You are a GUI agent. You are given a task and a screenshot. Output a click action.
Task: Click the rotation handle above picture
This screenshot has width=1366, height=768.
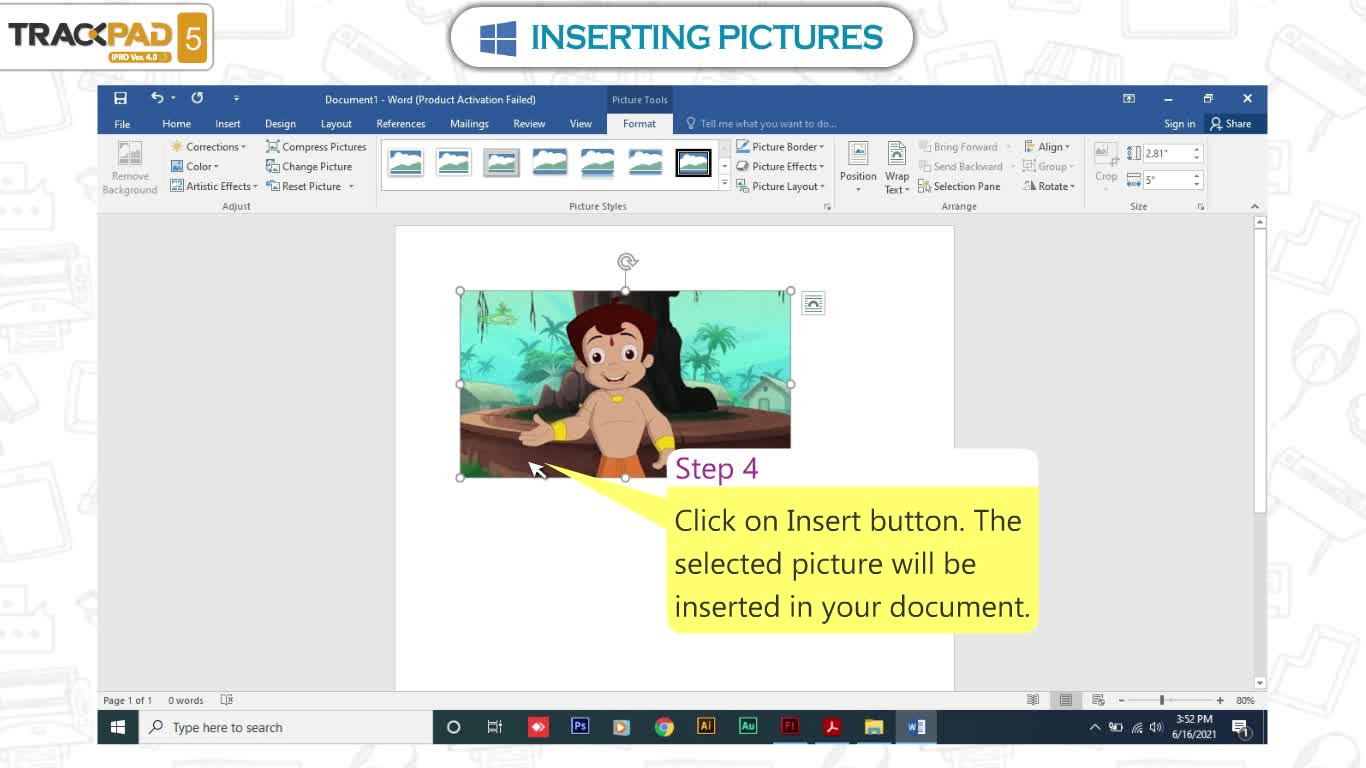click(x=627, y=262)
